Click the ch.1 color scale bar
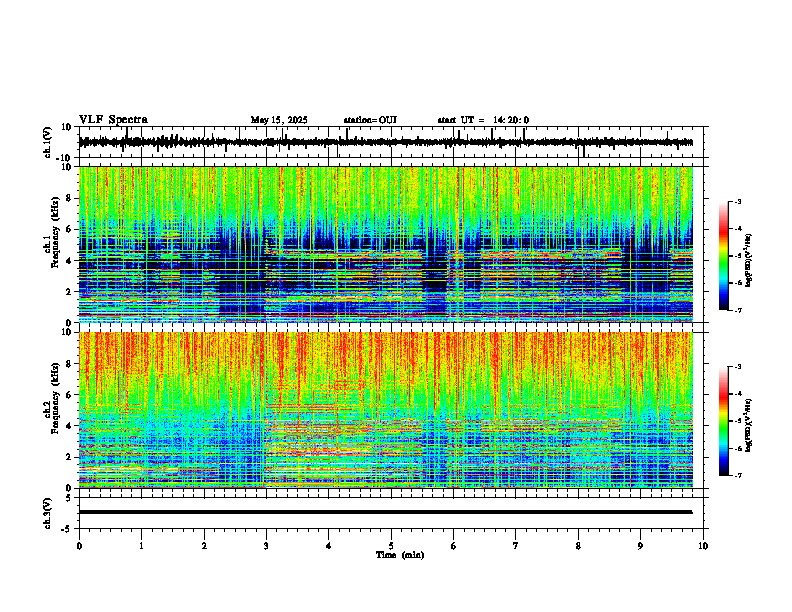The height and width of the screenshot is (612, 792). pyautogui.click(x=723, y=256)
